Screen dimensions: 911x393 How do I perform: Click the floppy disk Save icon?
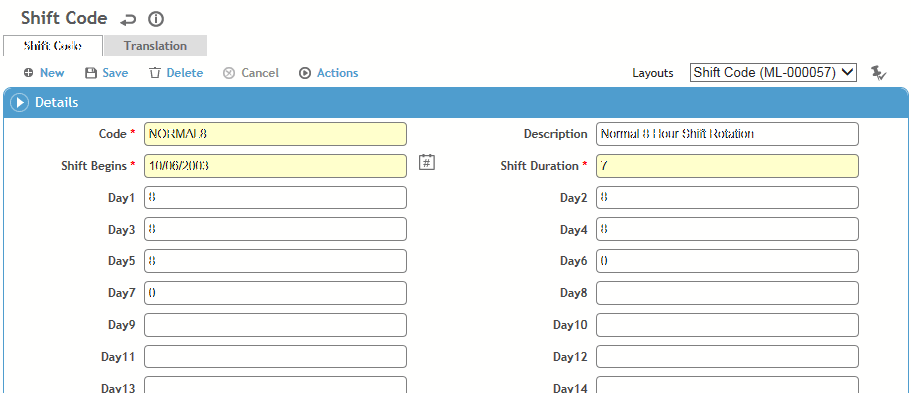tap(91, 73)
